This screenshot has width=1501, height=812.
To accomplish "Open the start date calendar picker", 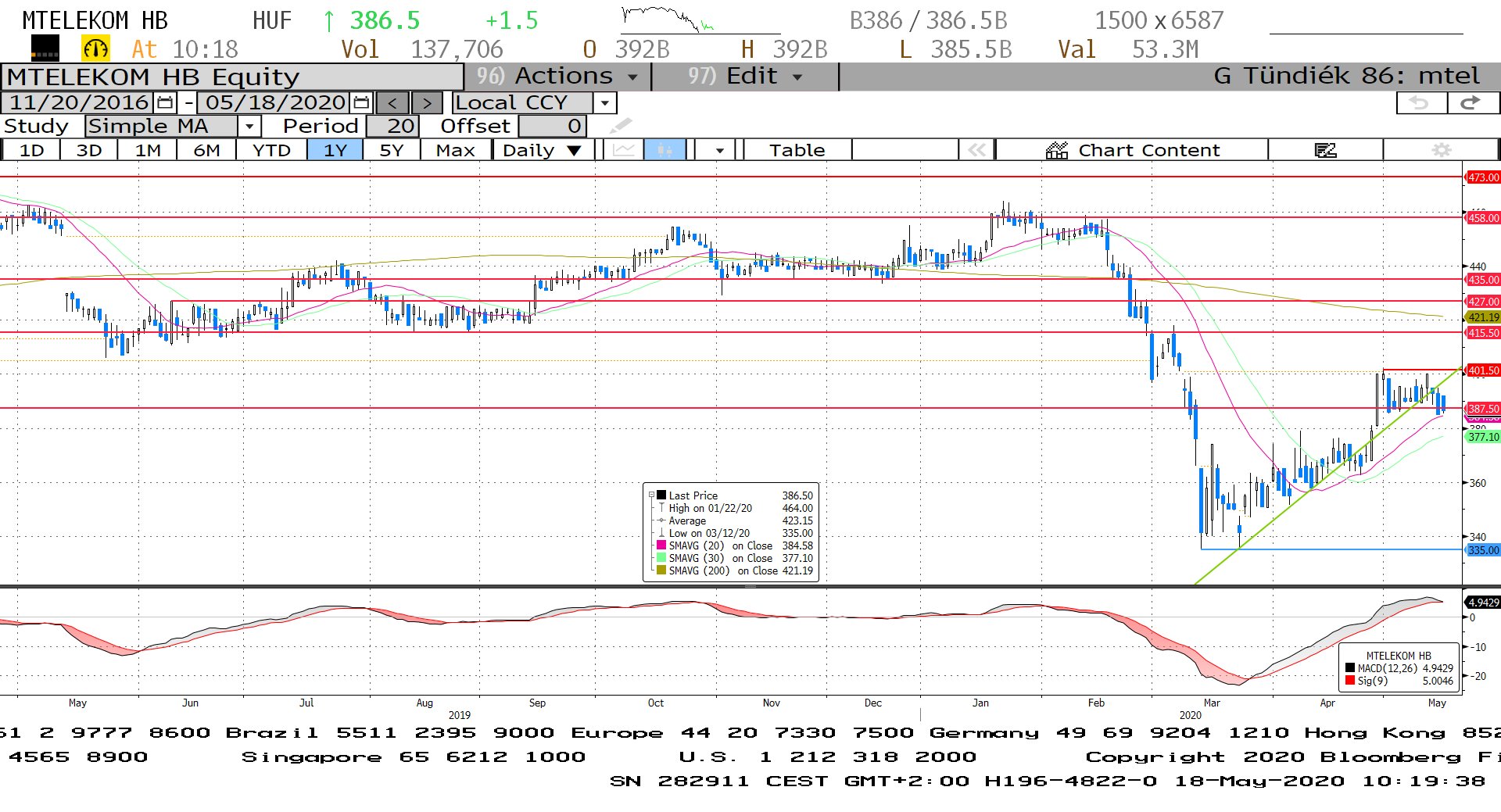I will 165,102.
